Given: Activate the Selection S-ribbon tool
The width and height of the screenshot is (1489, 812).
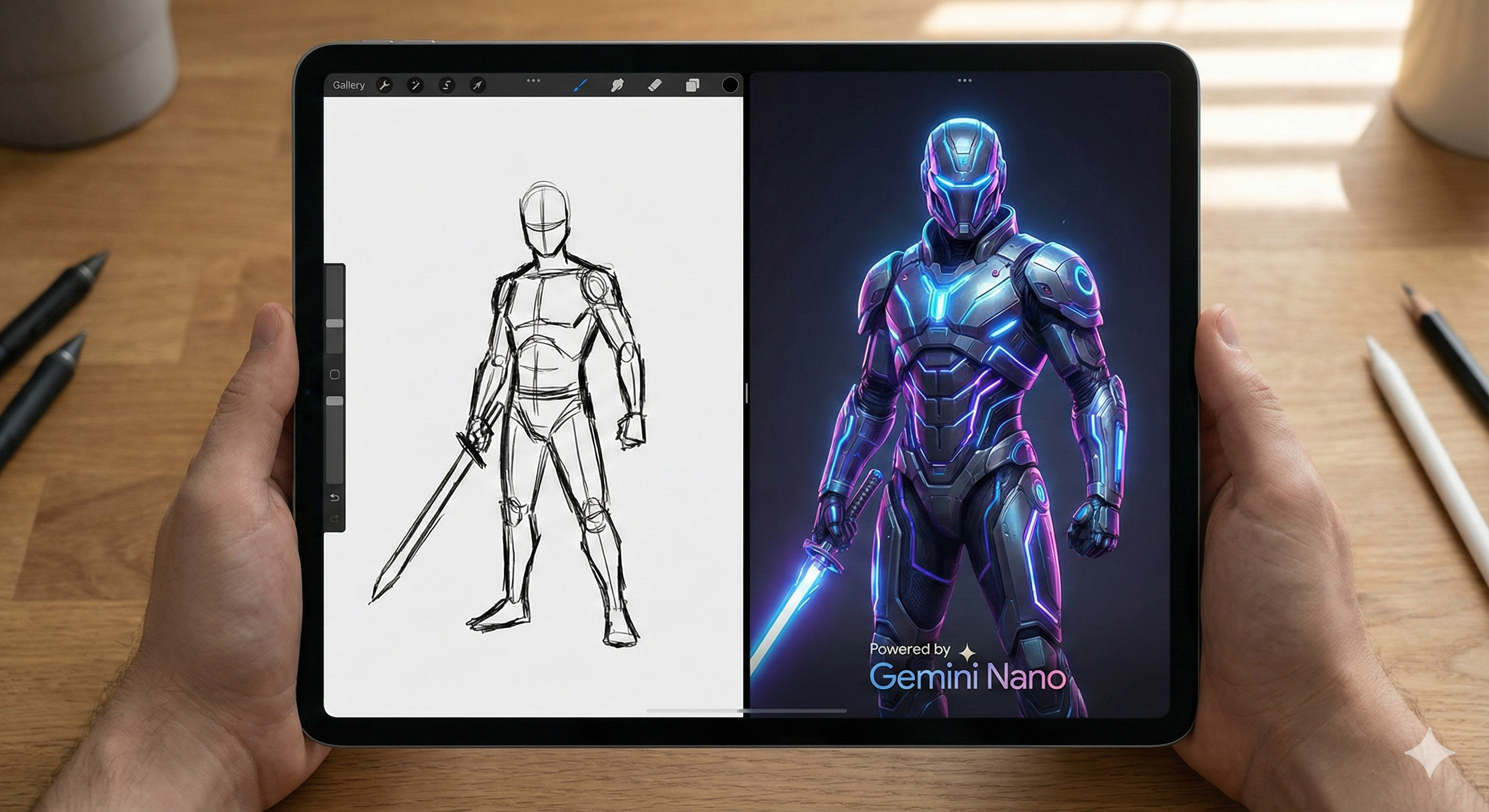Looking at the screenshot, I should [x=446, y=86].
